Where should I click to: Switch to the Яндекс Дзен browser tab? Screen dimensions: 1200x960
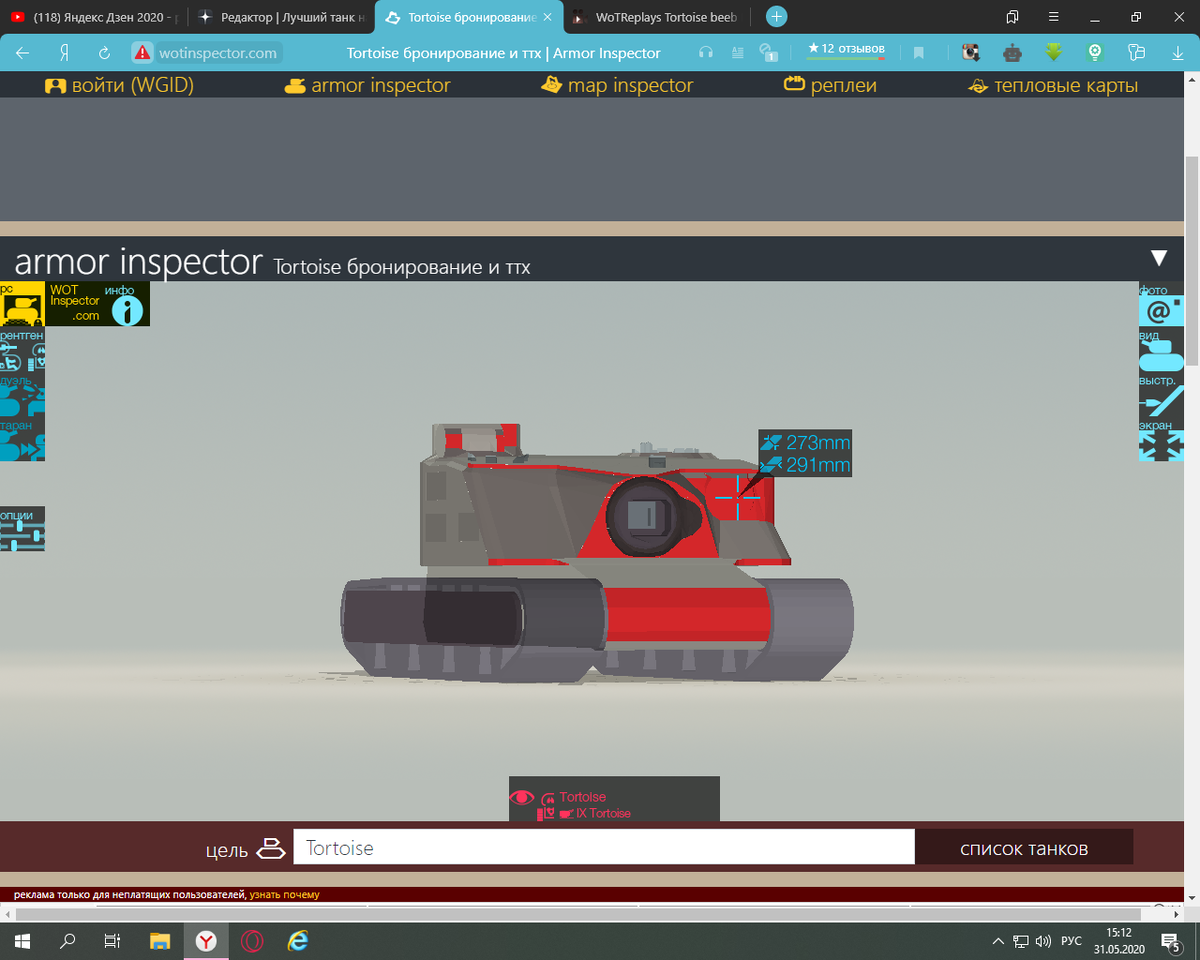[94, 17]
